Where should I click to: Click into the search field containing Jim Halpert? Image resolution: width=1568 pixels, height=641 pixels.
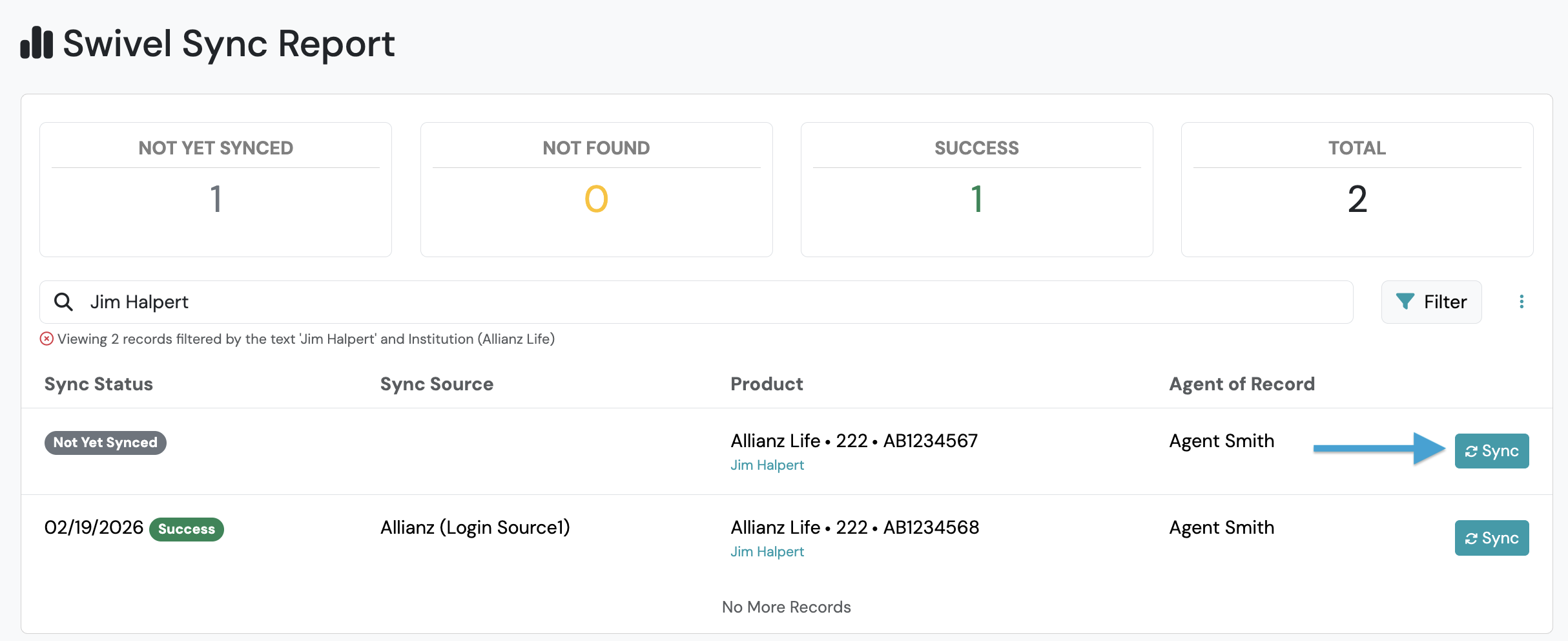(696, 302)
